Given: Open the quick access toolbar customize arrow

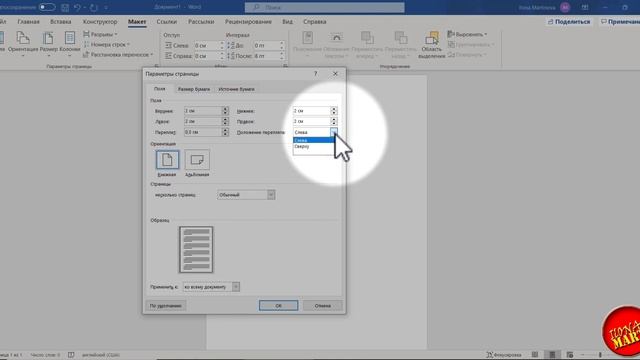Looking at the screenshot, I should pos(106,7).
